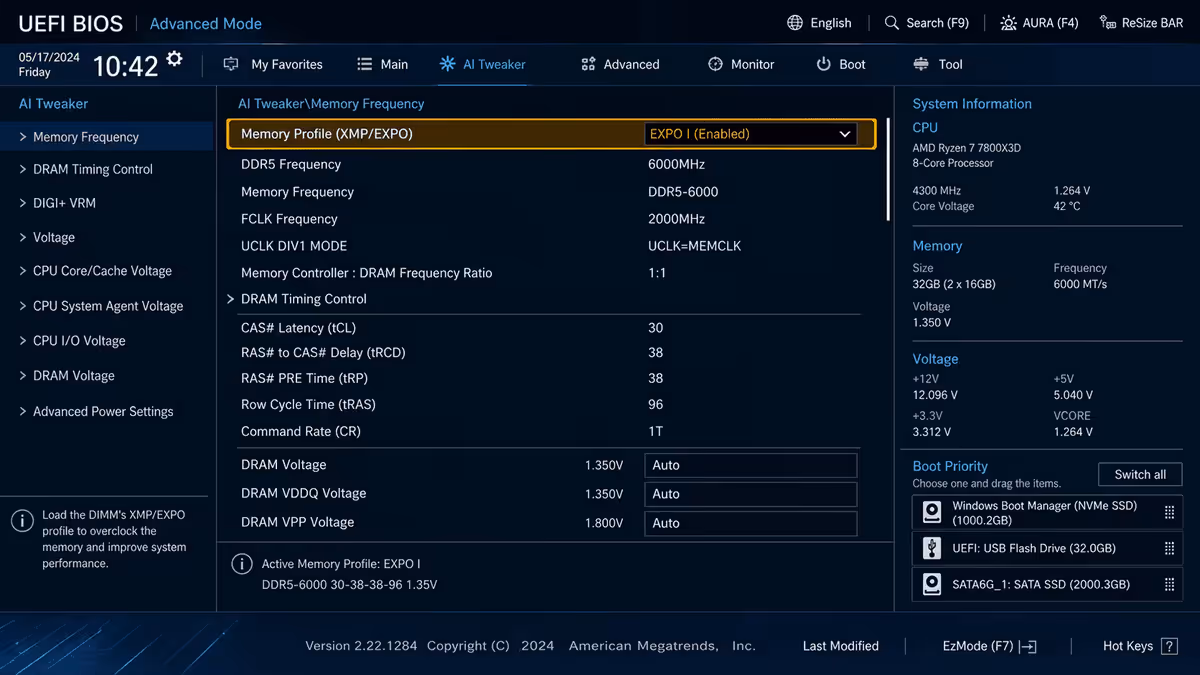Switch to the Boot tab

click(841, 64)
